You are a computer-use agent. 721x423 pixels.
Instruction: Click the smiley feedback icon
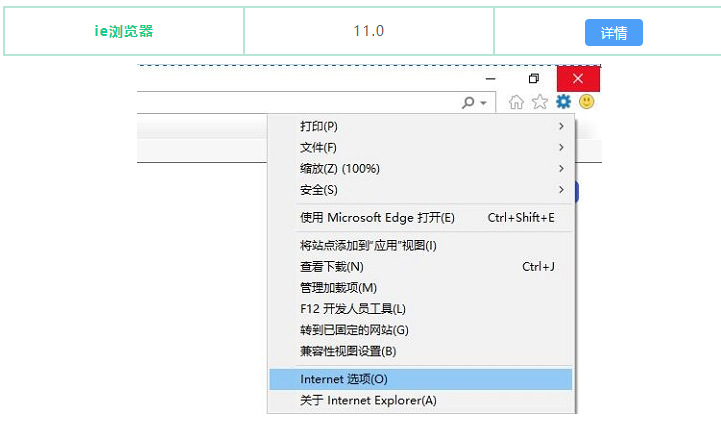587,102
